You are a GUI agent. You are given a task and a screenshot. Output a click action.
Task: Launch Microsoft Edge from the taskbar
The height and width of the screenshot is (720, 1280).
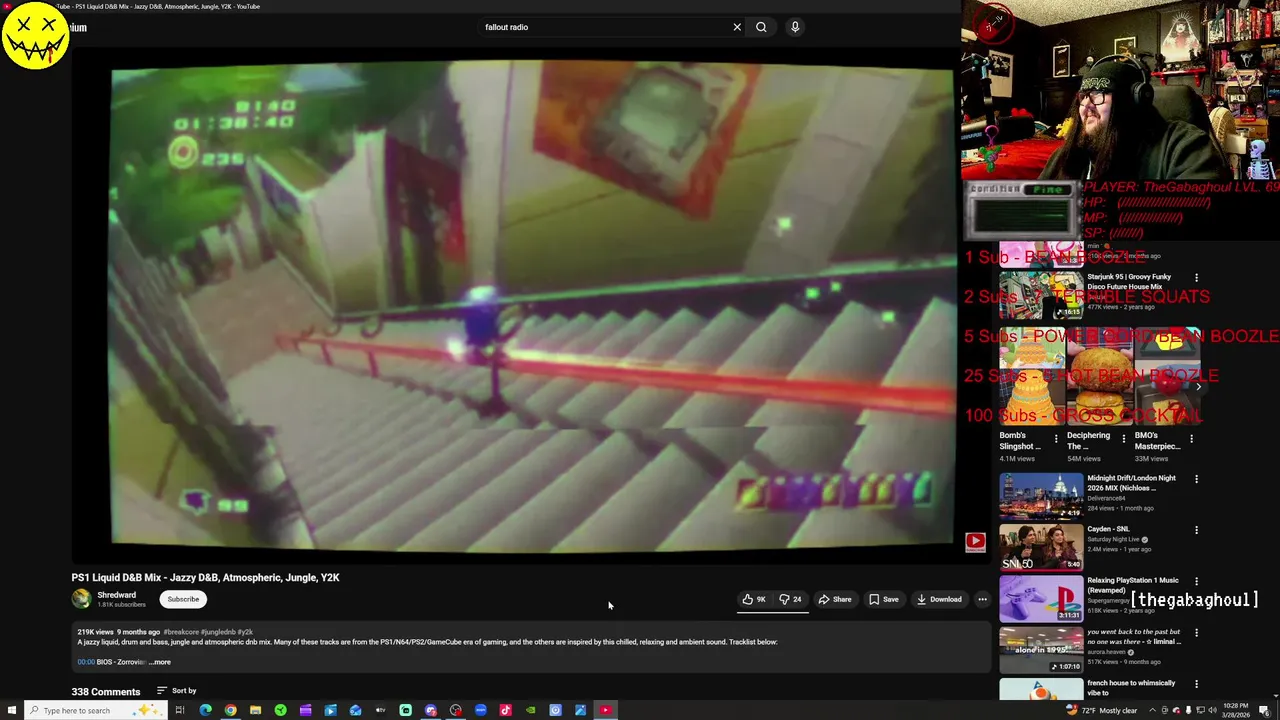[x=205, y=710]
